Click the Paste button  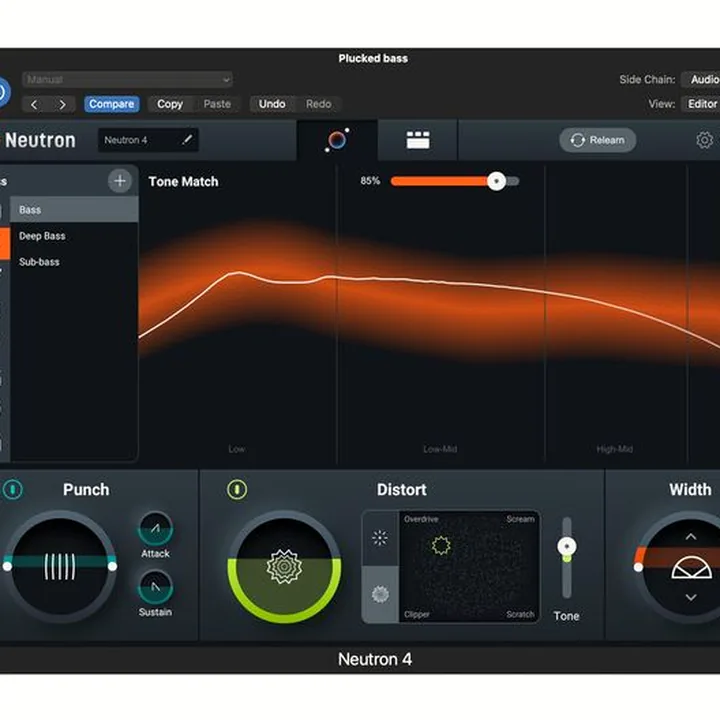[x=217, y=104]
